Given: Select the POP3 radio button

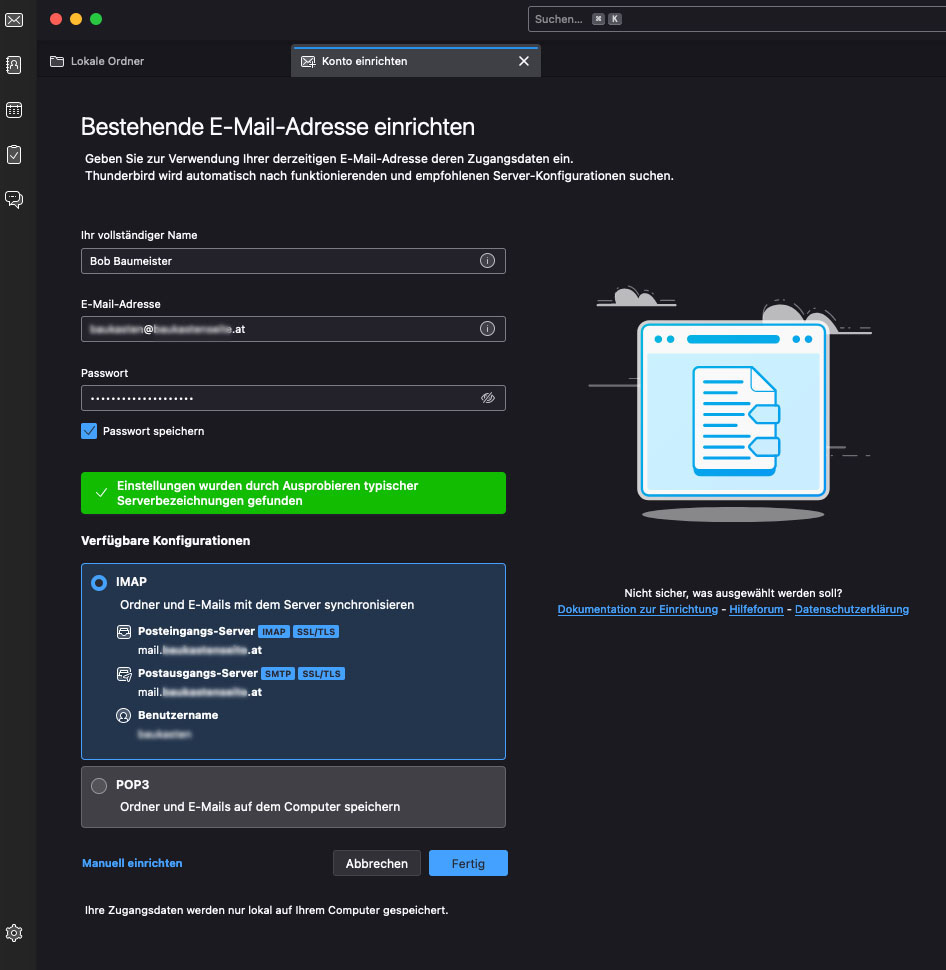Looking at the screenshot, I should coord(99,786).
